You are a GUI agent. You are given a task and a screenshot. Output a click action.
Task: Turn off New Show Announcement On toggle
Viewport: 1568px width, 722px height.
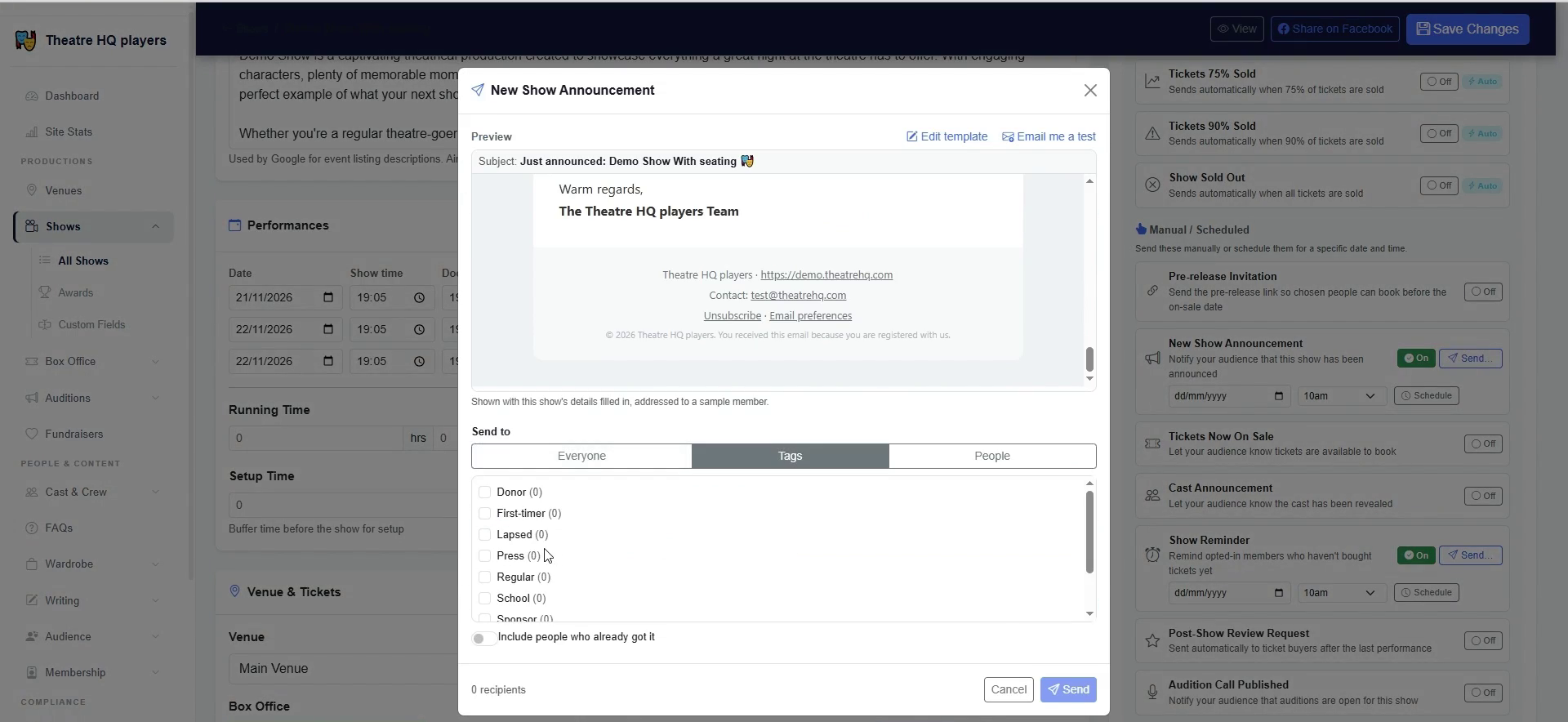(x=1416, y=358)
